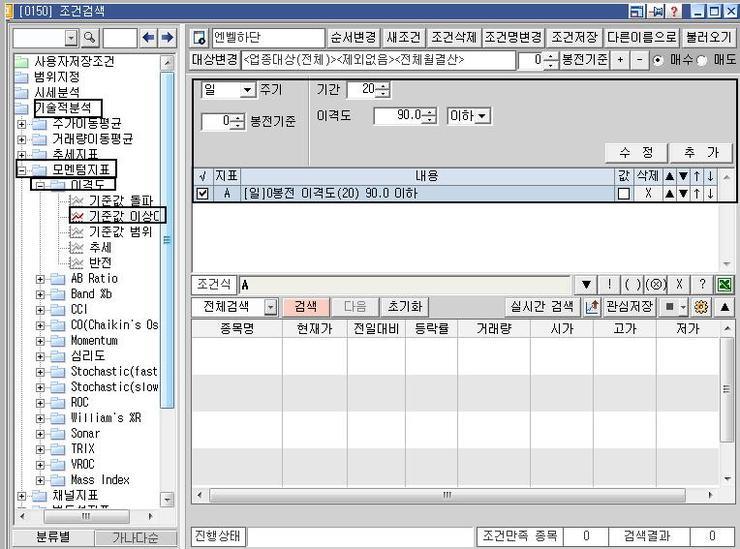
Task: Click the 조건저장 button
Action: 576,38
